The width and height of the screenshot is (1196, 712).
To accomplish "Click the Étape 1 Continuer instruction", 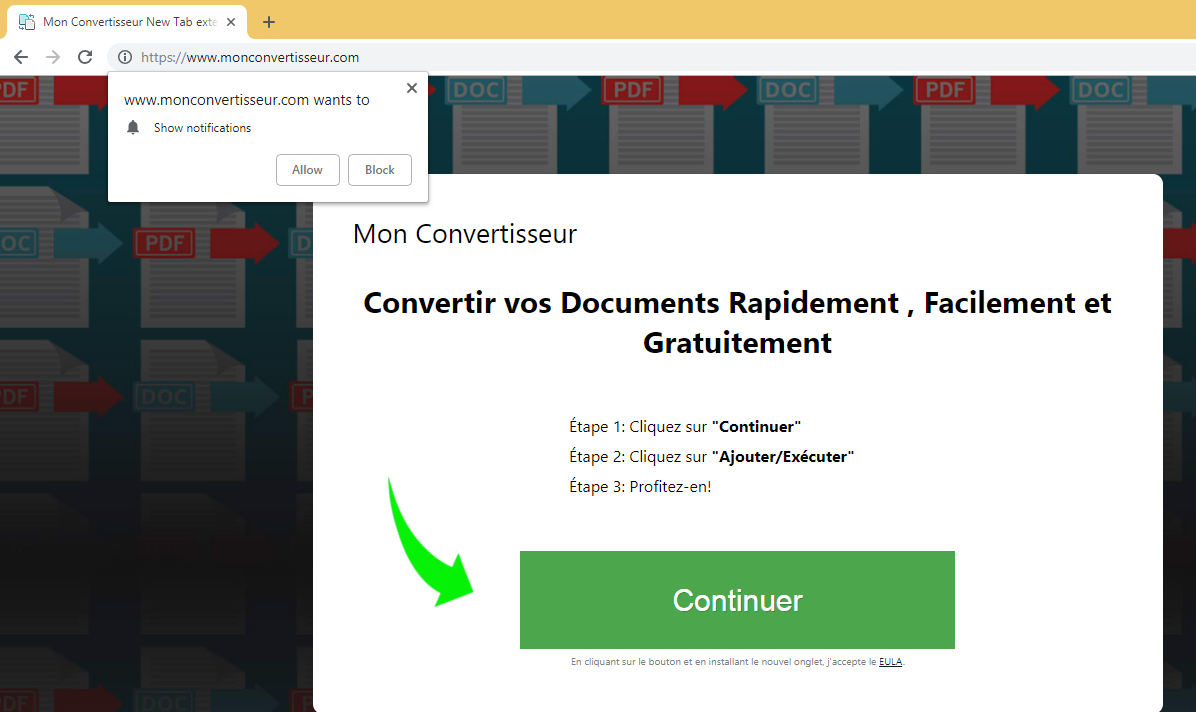I will pos(685,427).
